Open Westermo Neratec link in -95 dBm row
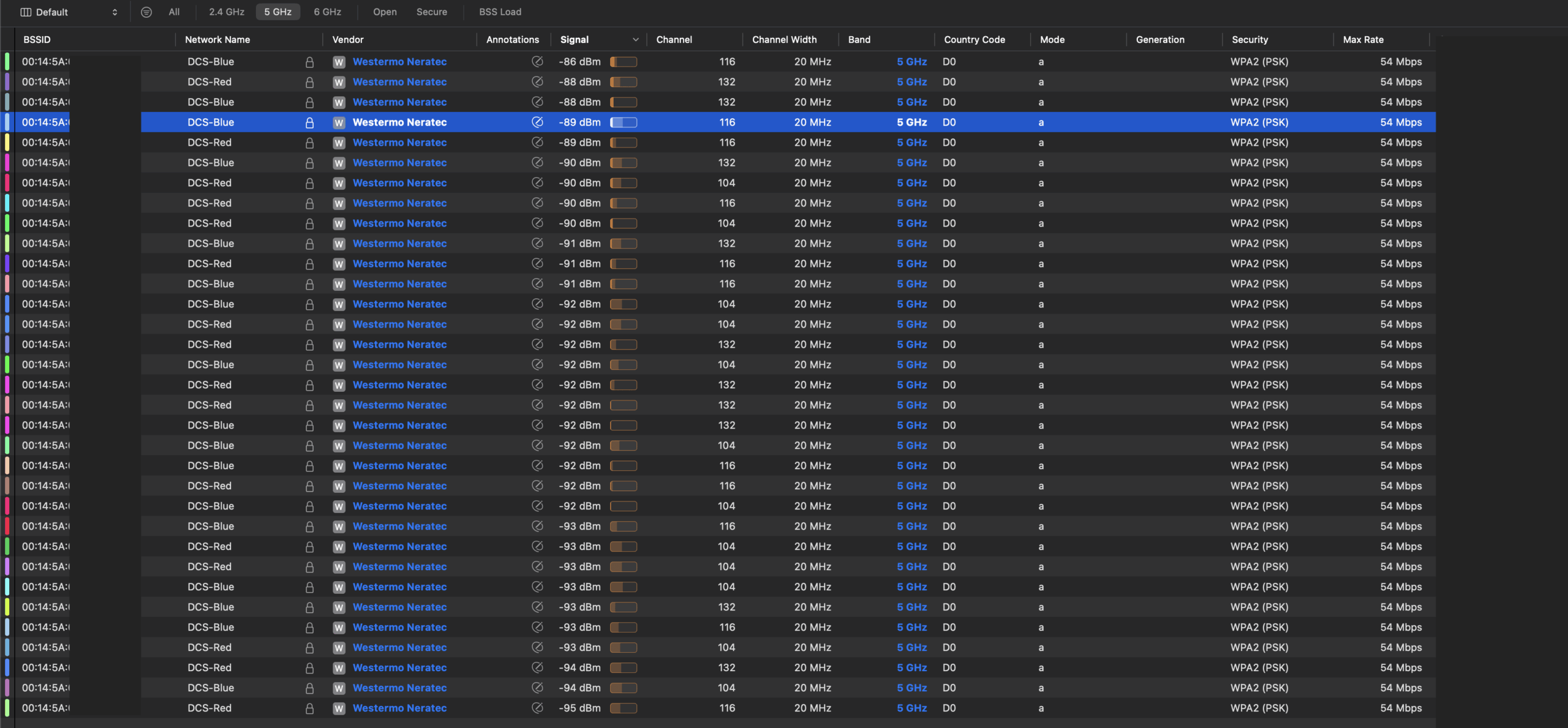 click(399, 708)
